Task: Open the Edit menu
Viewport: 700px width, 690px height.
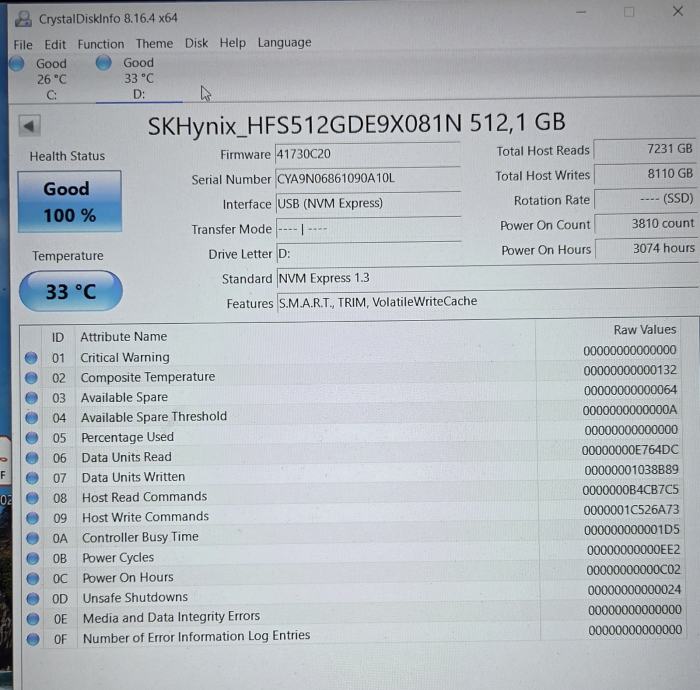Action: [55, 45]
